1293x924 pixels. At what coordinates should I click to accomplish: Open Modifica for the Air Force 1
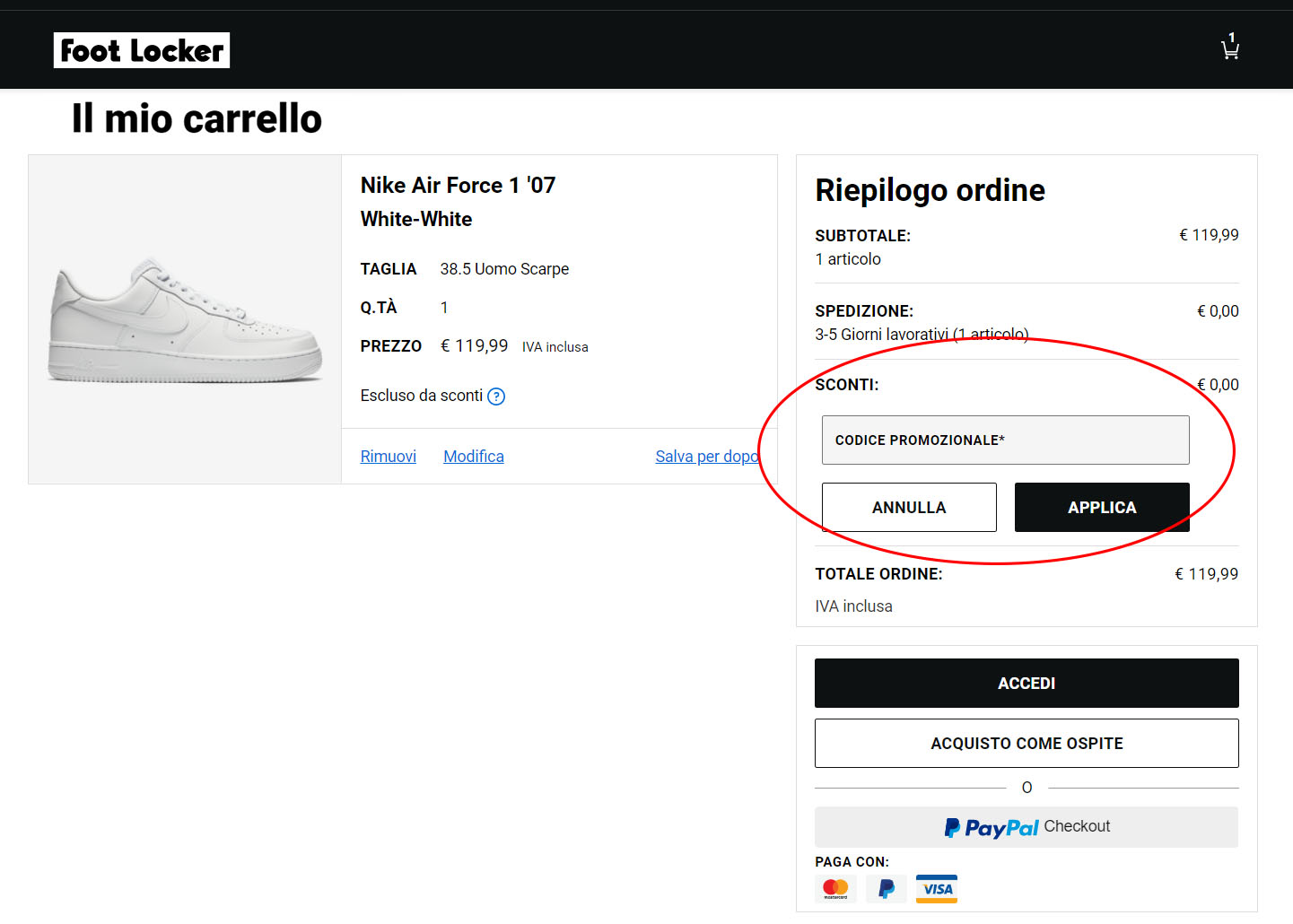(x=473, y=456)
